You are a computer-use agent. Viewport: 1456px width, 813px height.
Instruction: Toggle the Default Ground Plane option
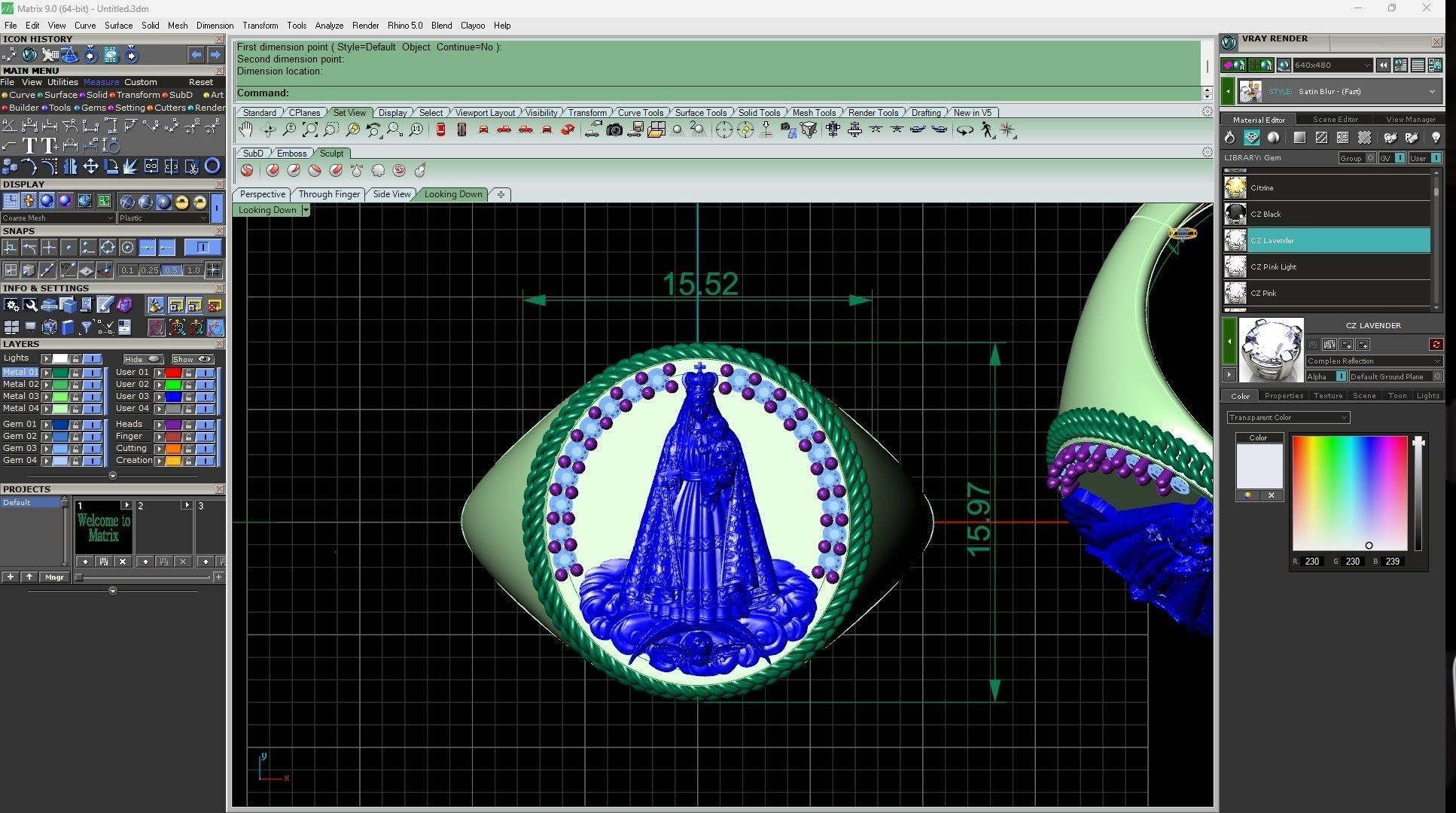coord(1436,376)
